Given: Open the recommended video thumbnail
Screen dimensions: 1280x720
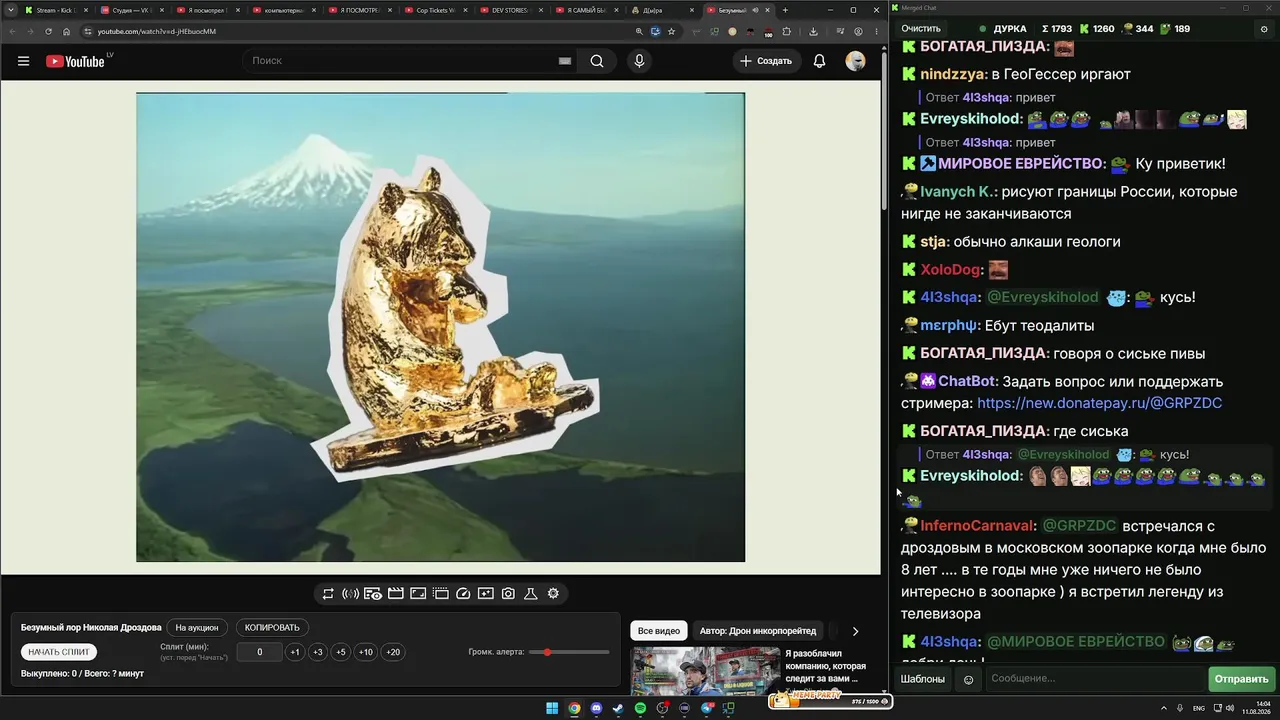Looking at the screenshot, I should pyautogui.click(x=705, y=671).
